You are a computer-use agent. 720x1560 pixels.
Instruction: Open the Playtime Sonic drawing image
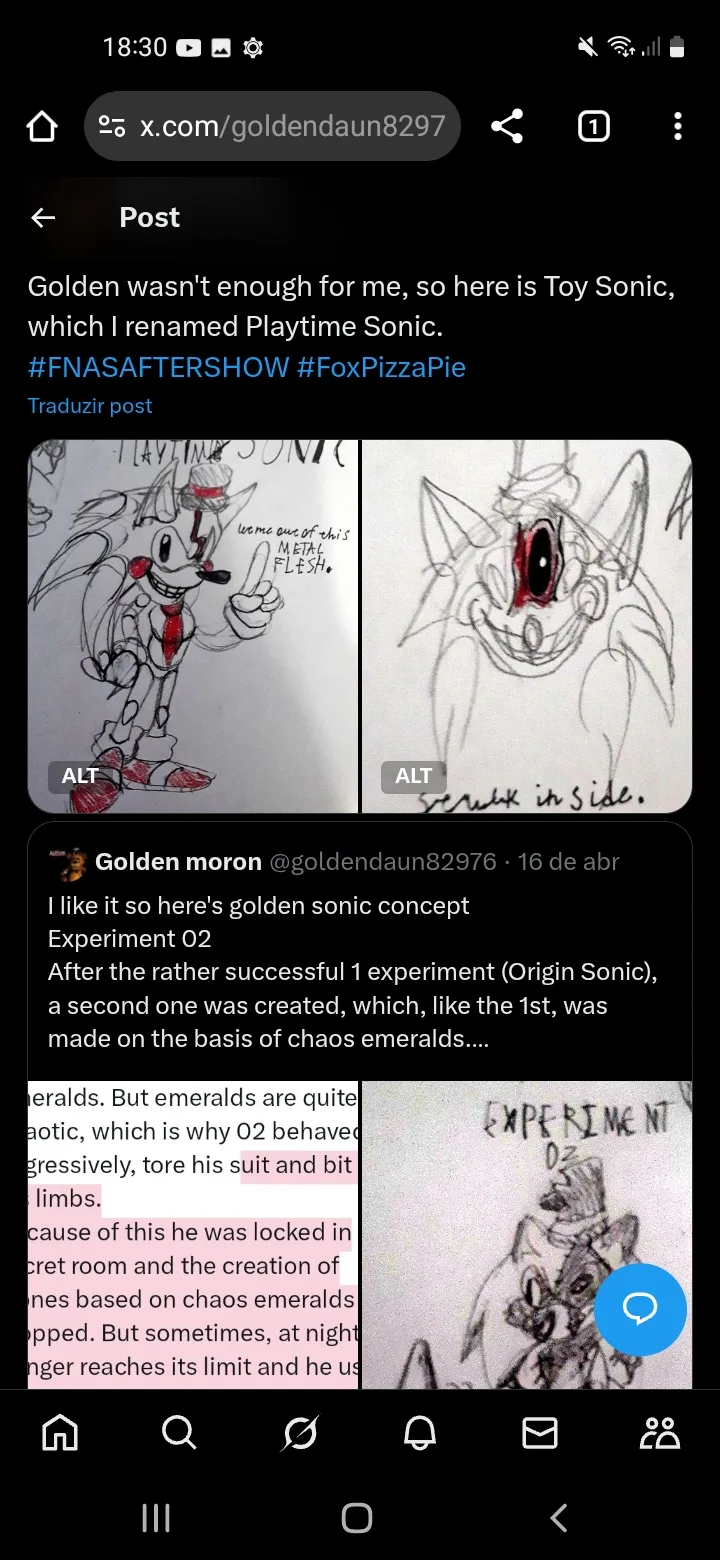click(x=192, y=626)
